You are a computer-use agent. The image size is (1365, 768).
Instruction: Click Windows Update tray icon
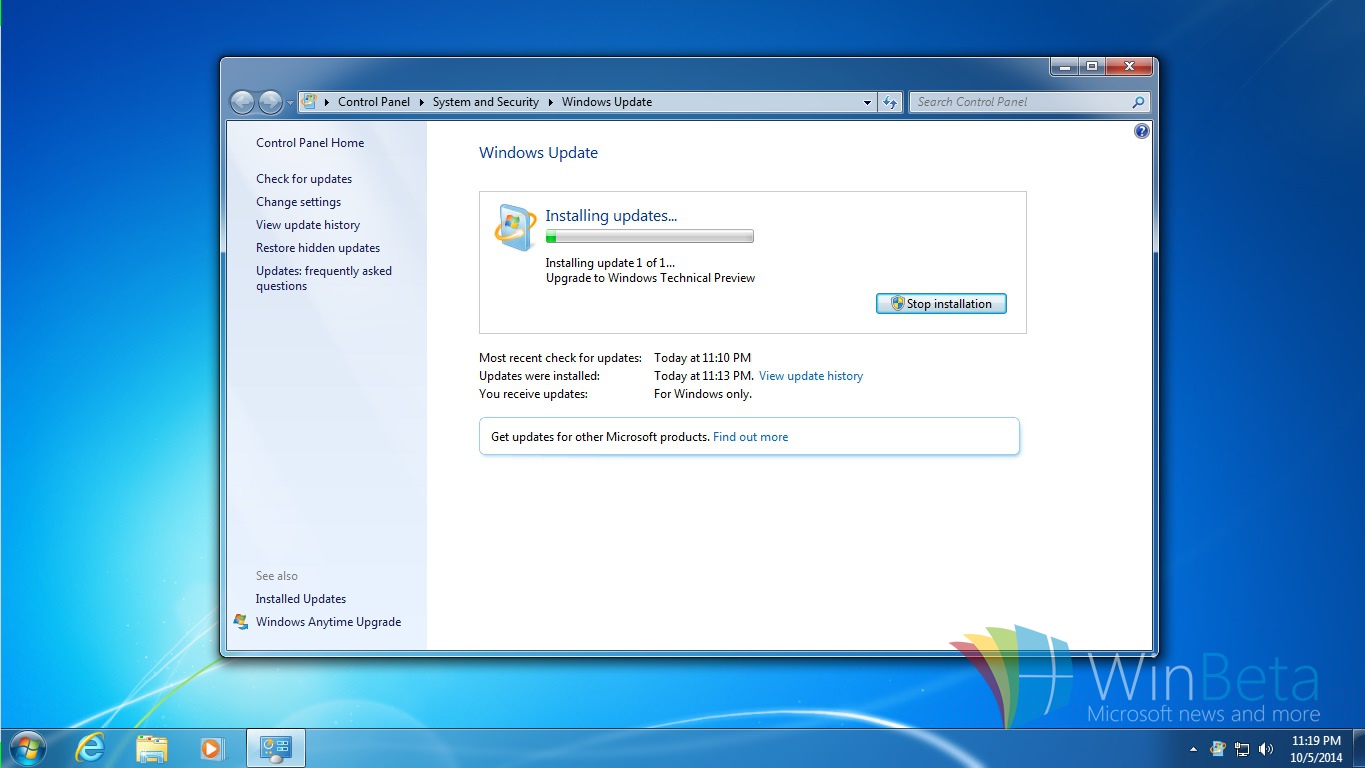point(1218,749)
